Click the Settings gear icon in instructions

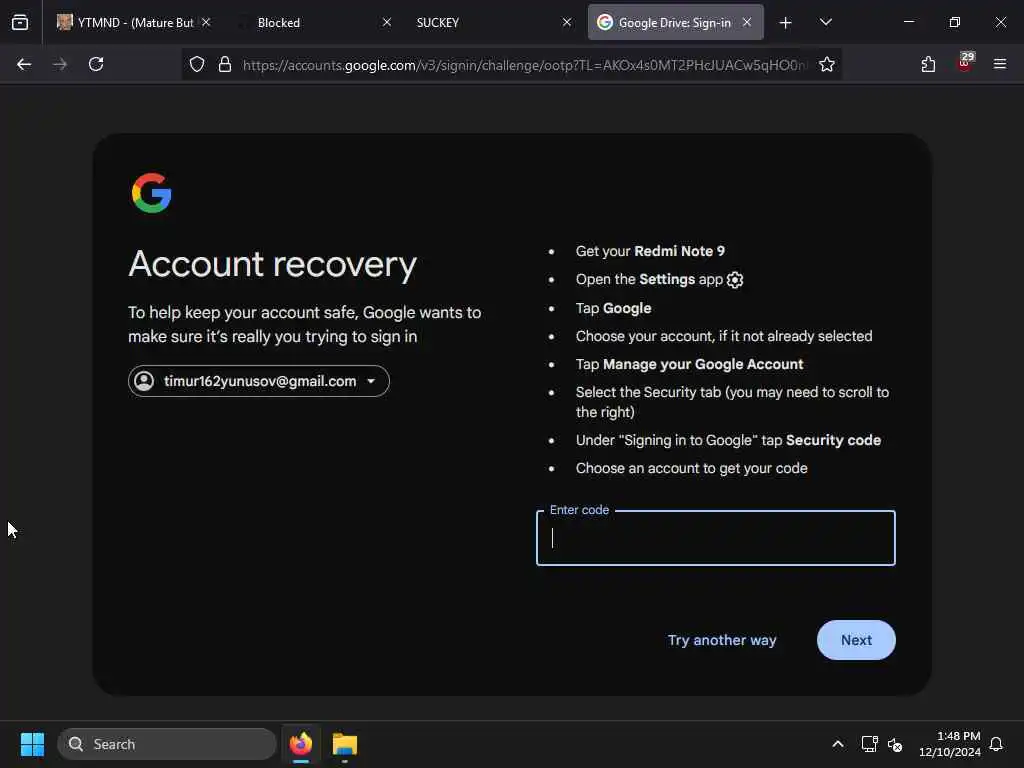(735, 280)
